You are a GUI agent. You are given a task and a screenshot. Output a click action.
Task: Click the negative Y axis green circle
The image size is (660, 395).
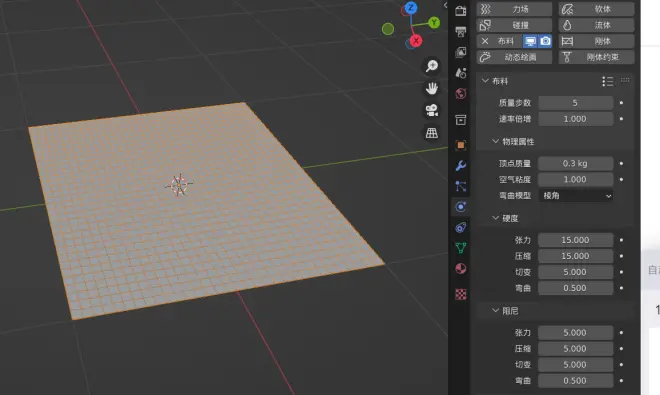[388, 29]
